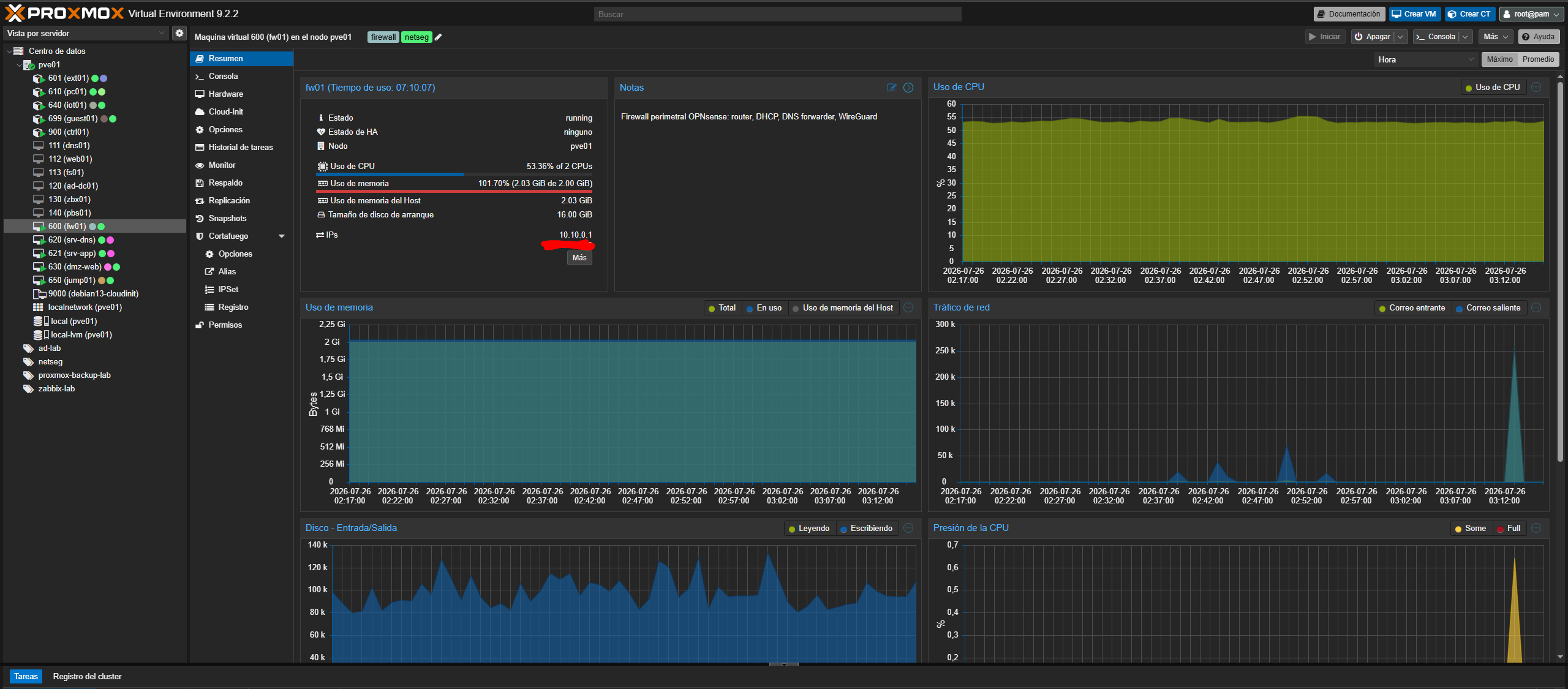Collapse pve01 node in tree
Screen dimensions: 1568x689
pos(19,65)
